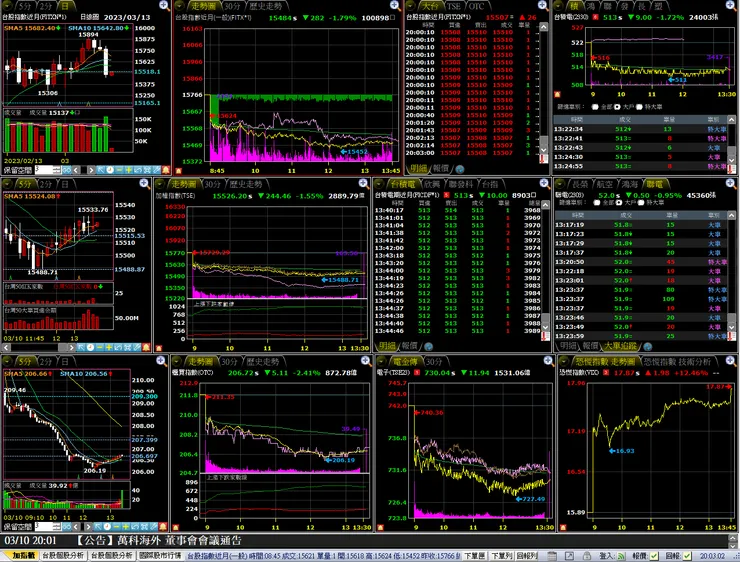Image resolution: width=740 pixels, height=562 pixels.
Task: Toggle the 報價 checkbox in status bar
Action: click(x=654, y=556)
